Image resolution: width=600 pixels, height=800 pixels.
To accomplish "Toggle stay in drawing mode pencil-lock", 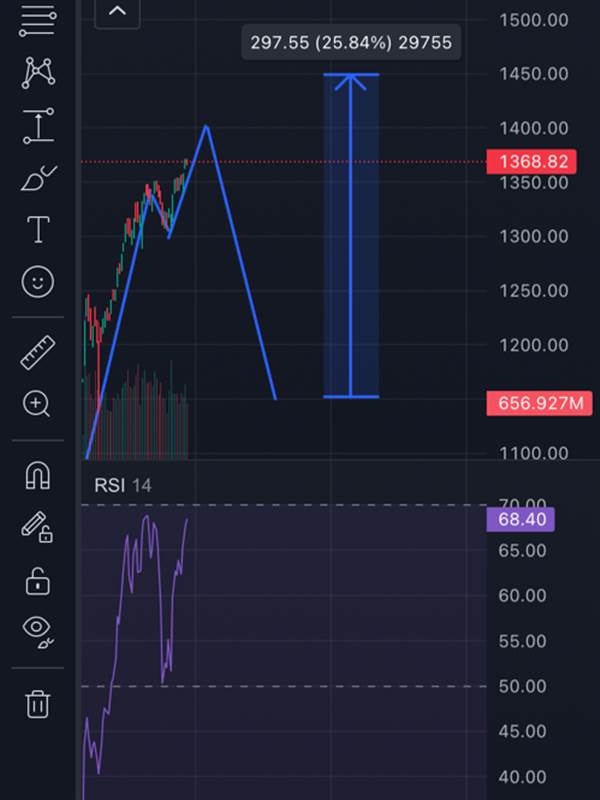I will 37,528.
